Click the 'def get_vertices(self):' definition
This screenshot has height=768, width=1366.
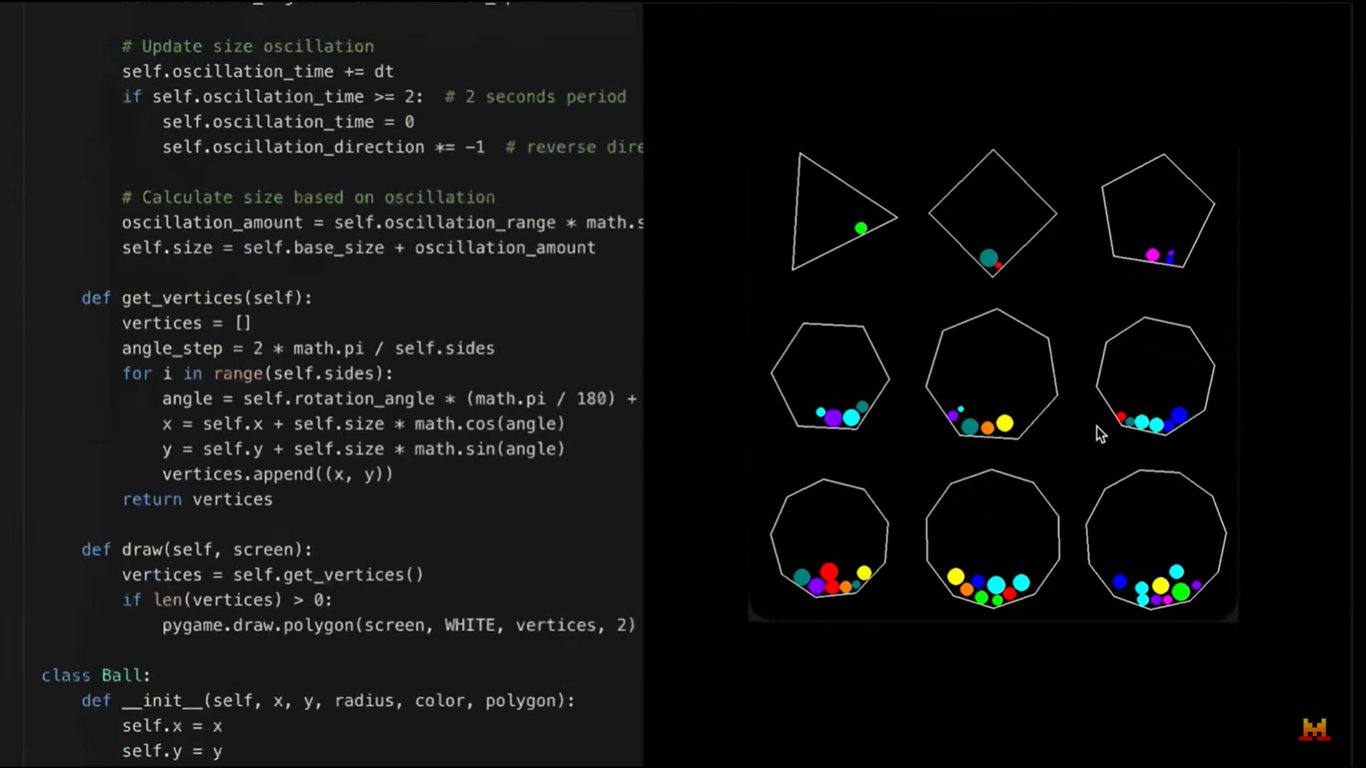click(x=198, y=298)
